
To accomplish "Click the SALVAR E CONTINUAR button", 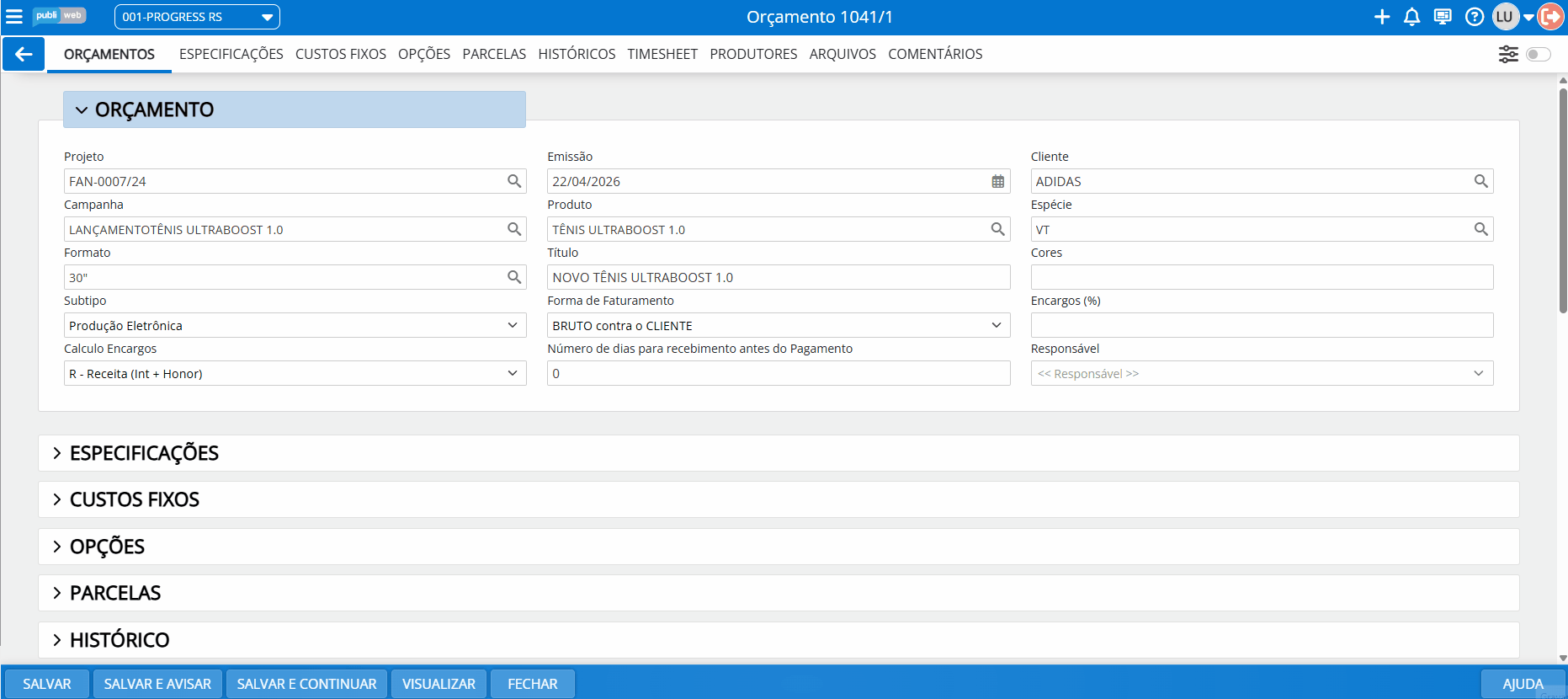I will (306, 684).
